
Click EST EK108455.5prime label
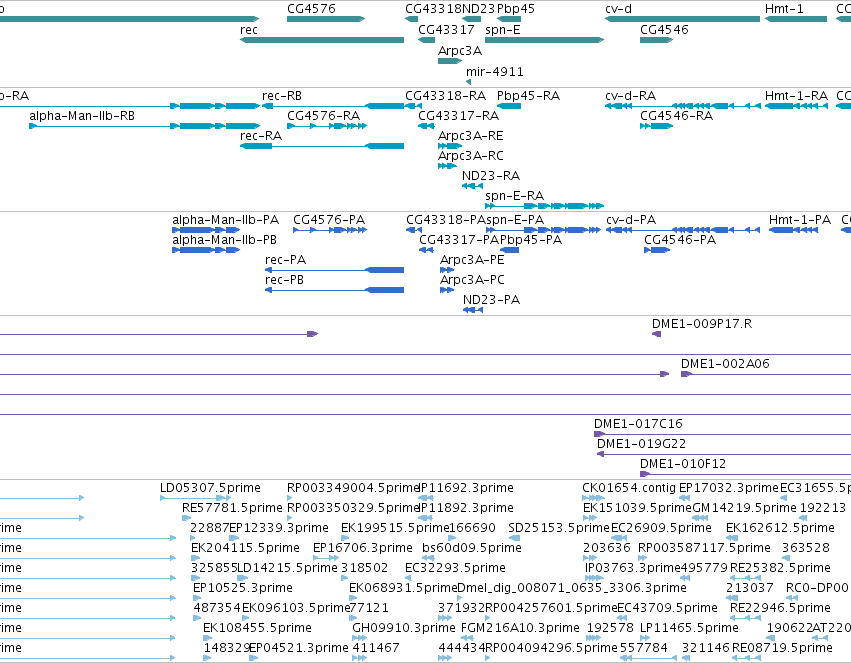coord(257,628)
